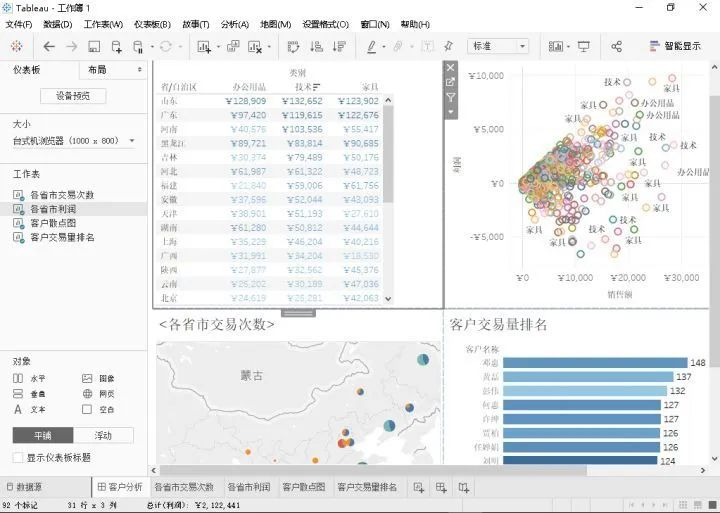Click the 设备预览 button
Viewport: 720px width, 513px height.
[73, 96]
